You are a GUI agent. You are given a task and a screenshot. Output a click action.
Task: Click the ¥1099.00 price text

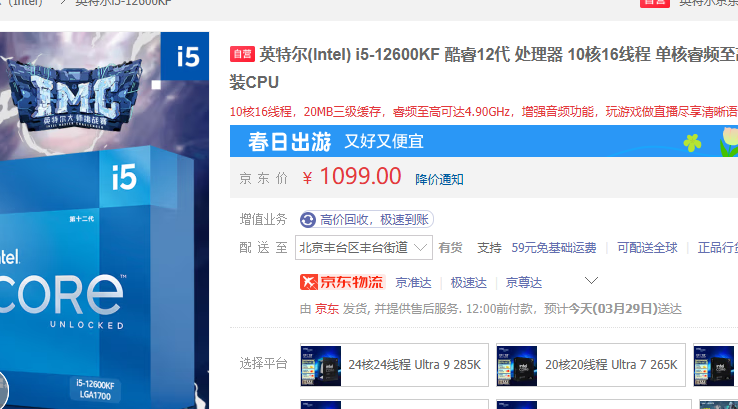coord(352,177)
